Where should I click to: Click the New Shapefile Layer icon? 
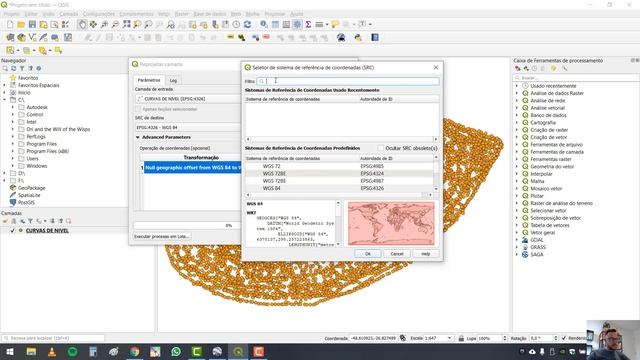(x=32, y=38)
